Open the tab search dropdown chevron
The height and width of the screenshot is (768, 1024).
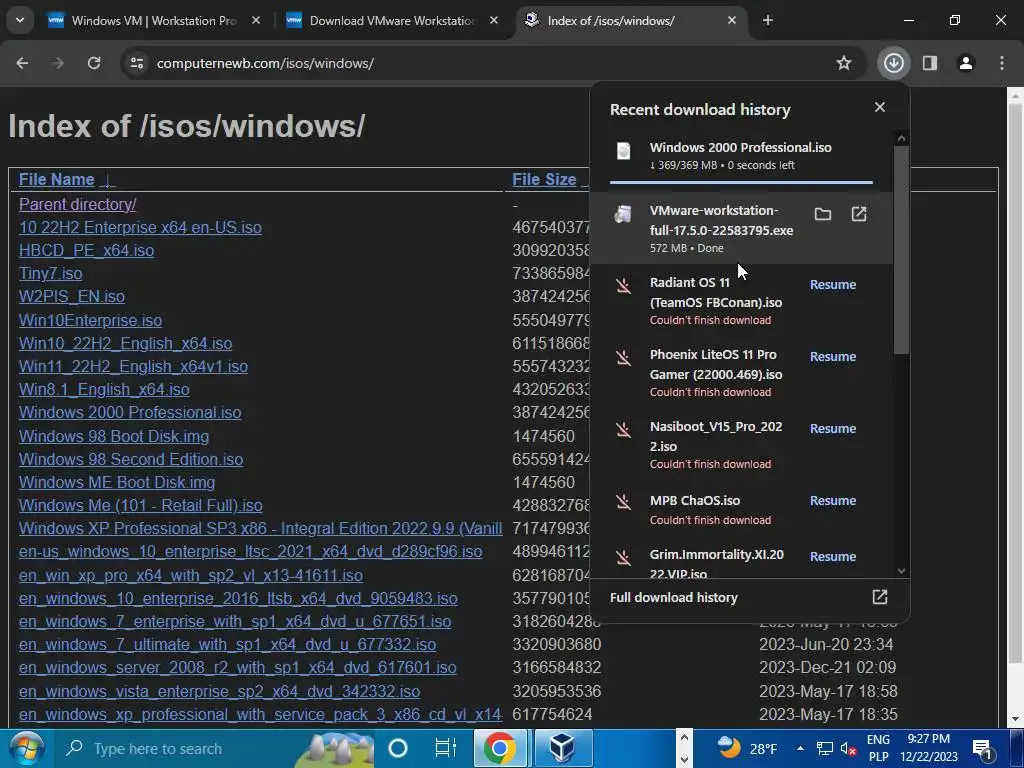[x=20, y=20]
